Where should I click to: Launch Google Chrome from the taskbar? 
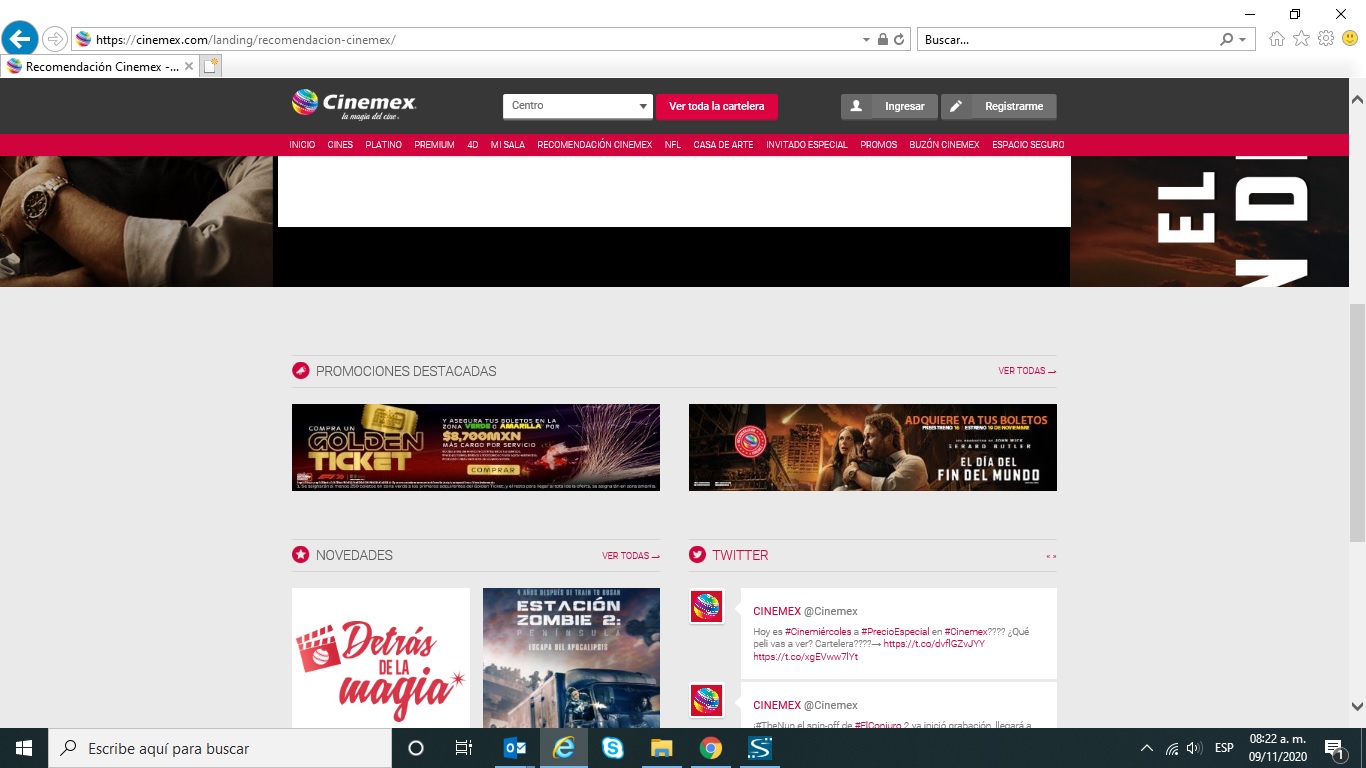[x=711, y=748]
